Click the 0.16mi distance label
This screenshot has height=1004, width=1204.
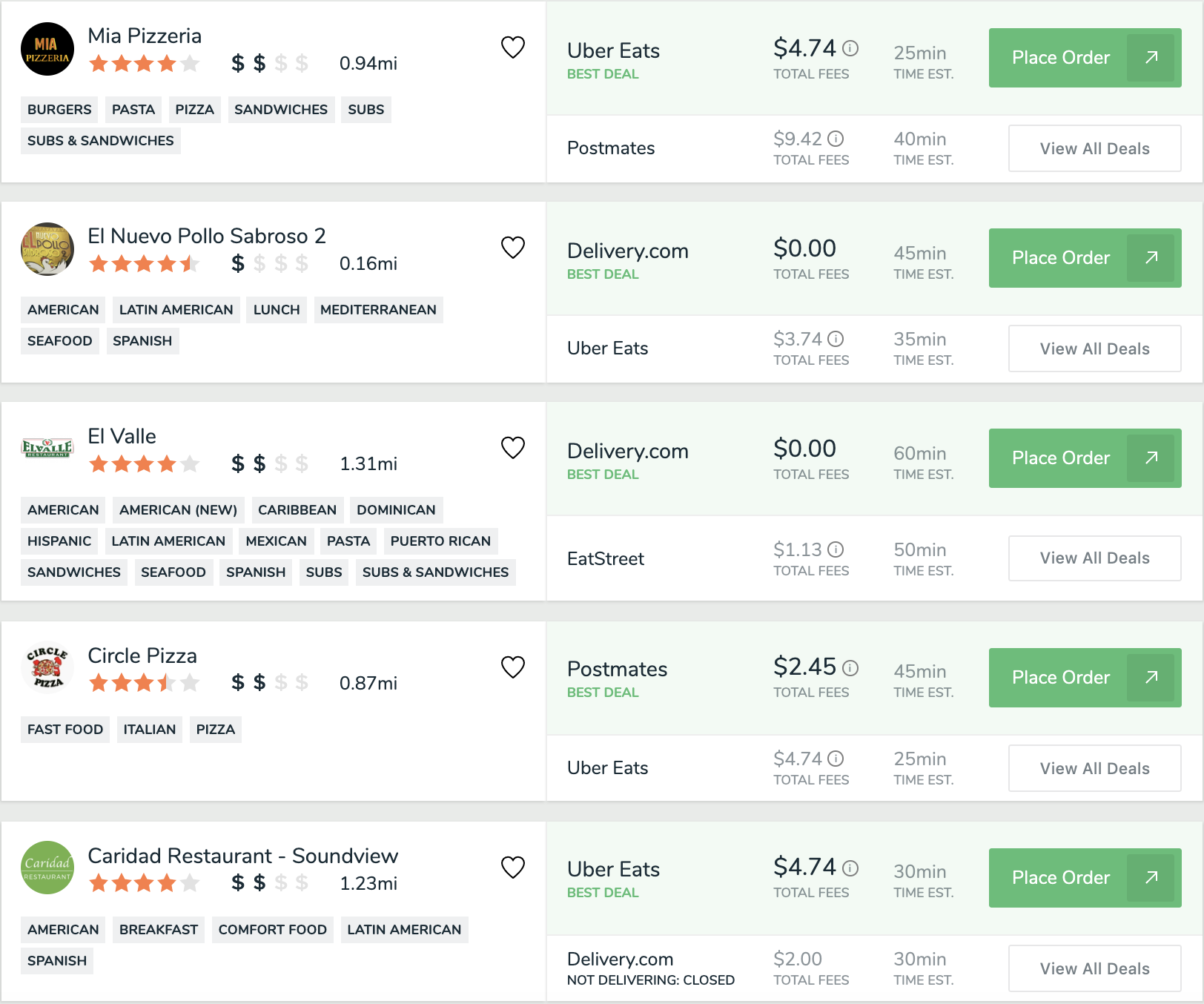pyautogui.click(x=368, y=264)
